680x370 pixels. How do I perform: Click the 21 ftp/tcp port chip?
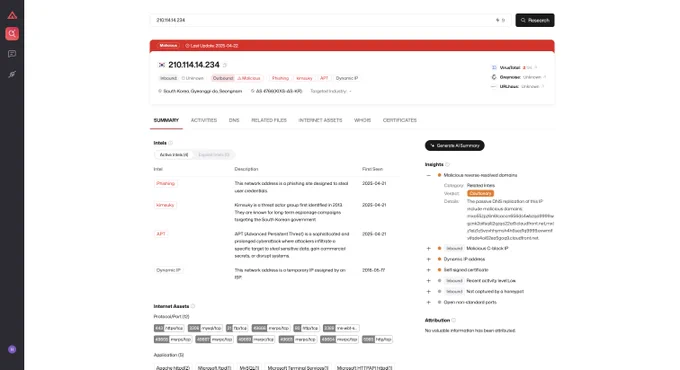click(237, 328)
